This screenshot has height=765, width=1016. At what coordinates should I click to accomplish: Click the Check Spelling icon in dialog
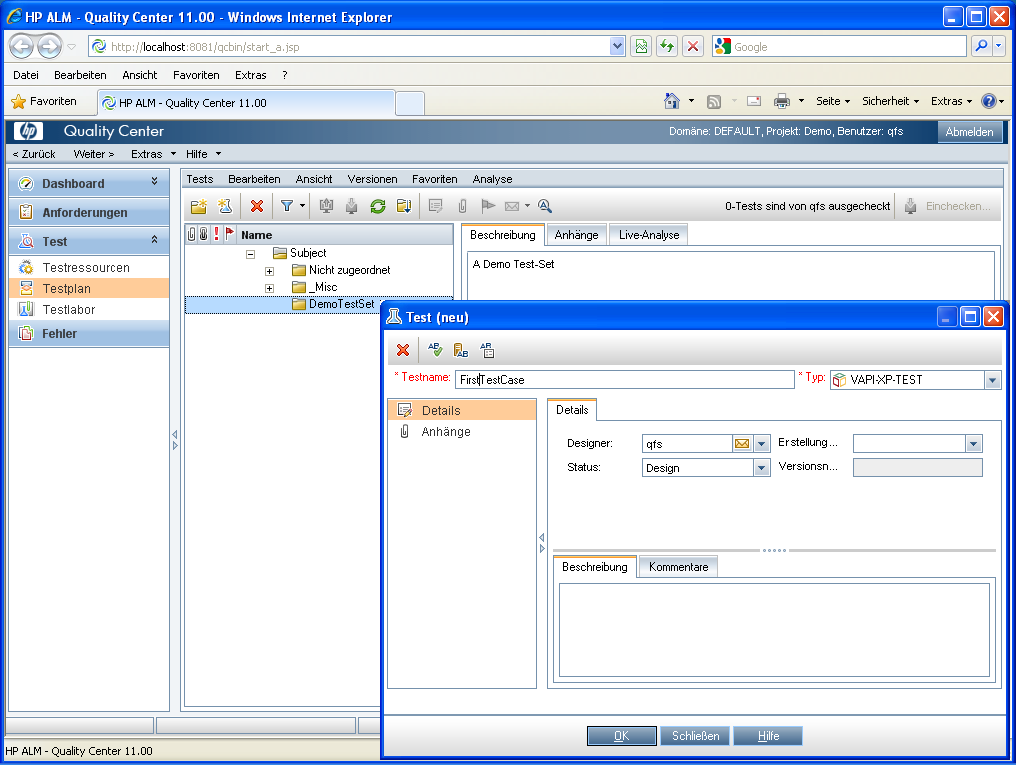435,350
